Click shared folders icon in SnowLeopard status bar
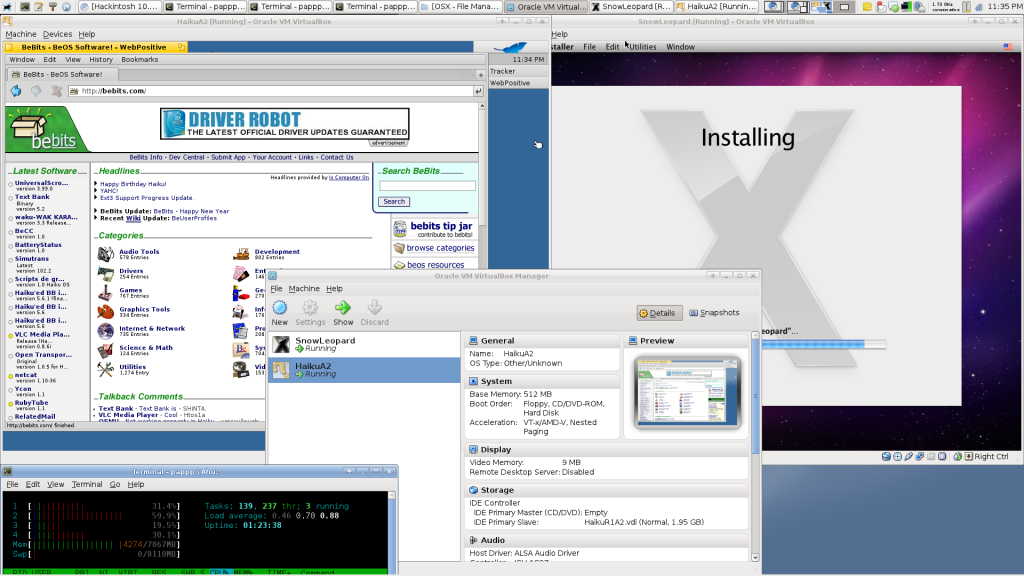1024x576 pixels. point(931,456)
